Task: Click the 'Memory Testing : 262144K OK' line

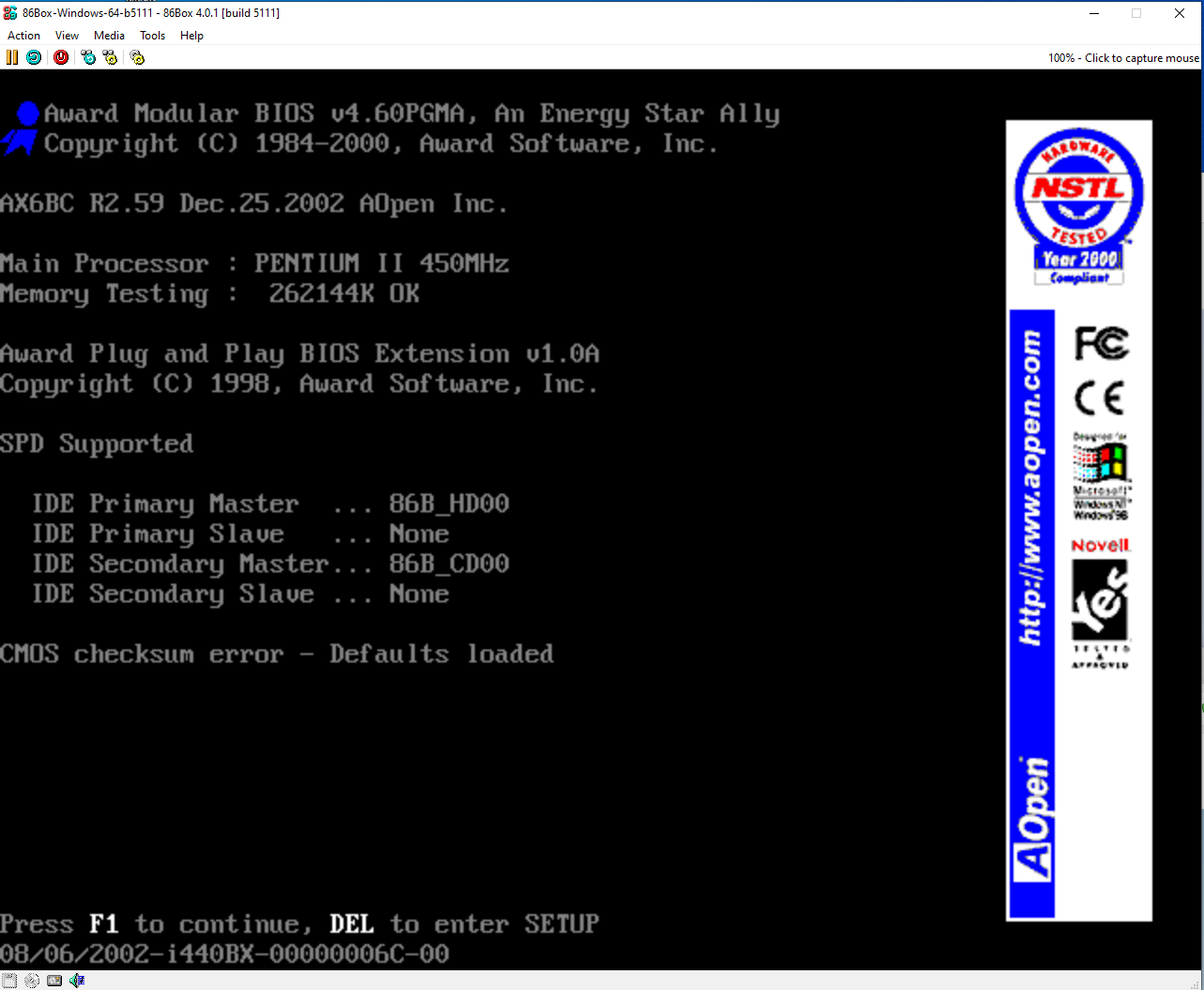Action: coord(210,294)
